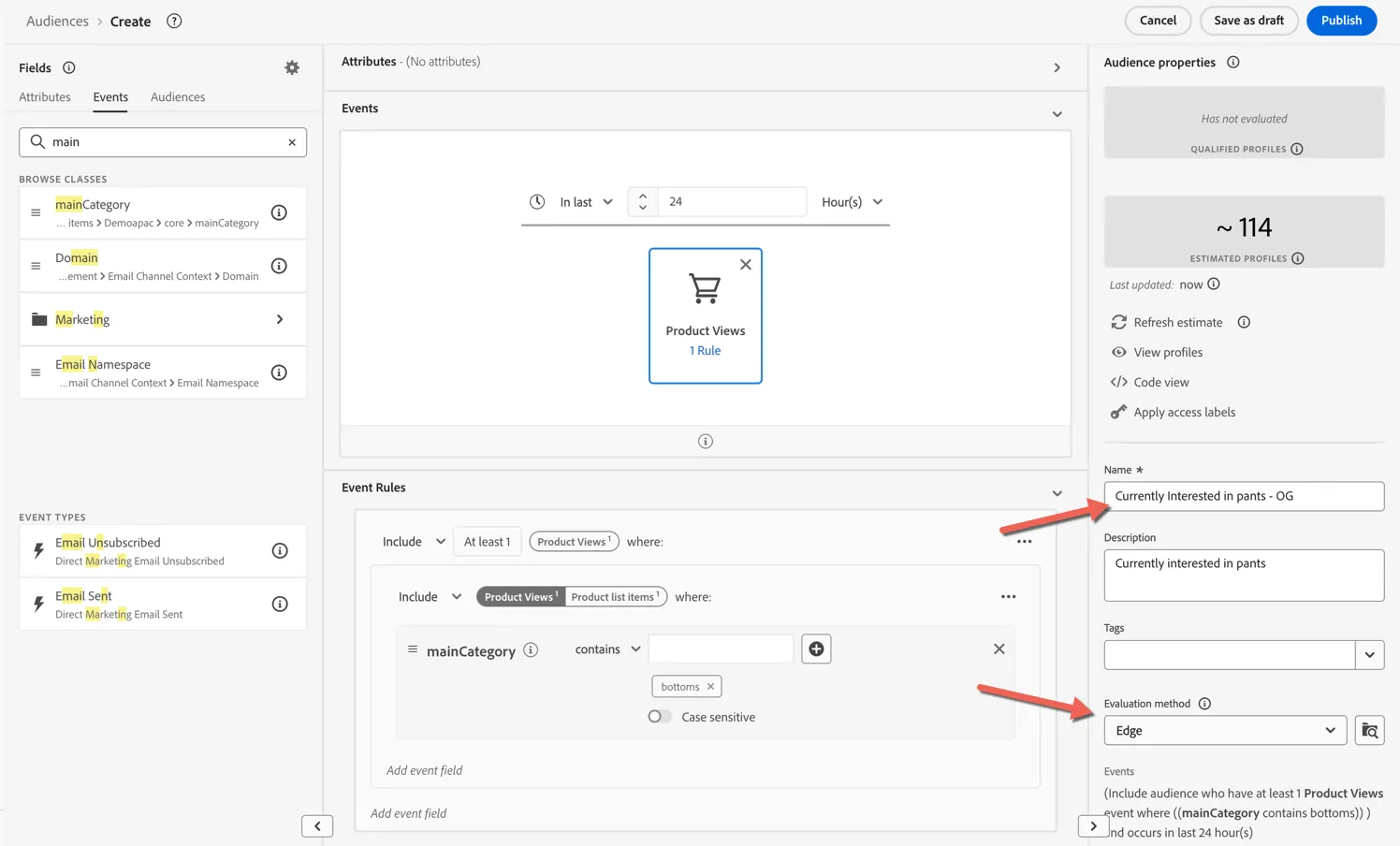Image resolution: width=1400 pixels, height=846 pixels.
Task: Switch to the Audiences tab
Action: click(x=178, y=97)
